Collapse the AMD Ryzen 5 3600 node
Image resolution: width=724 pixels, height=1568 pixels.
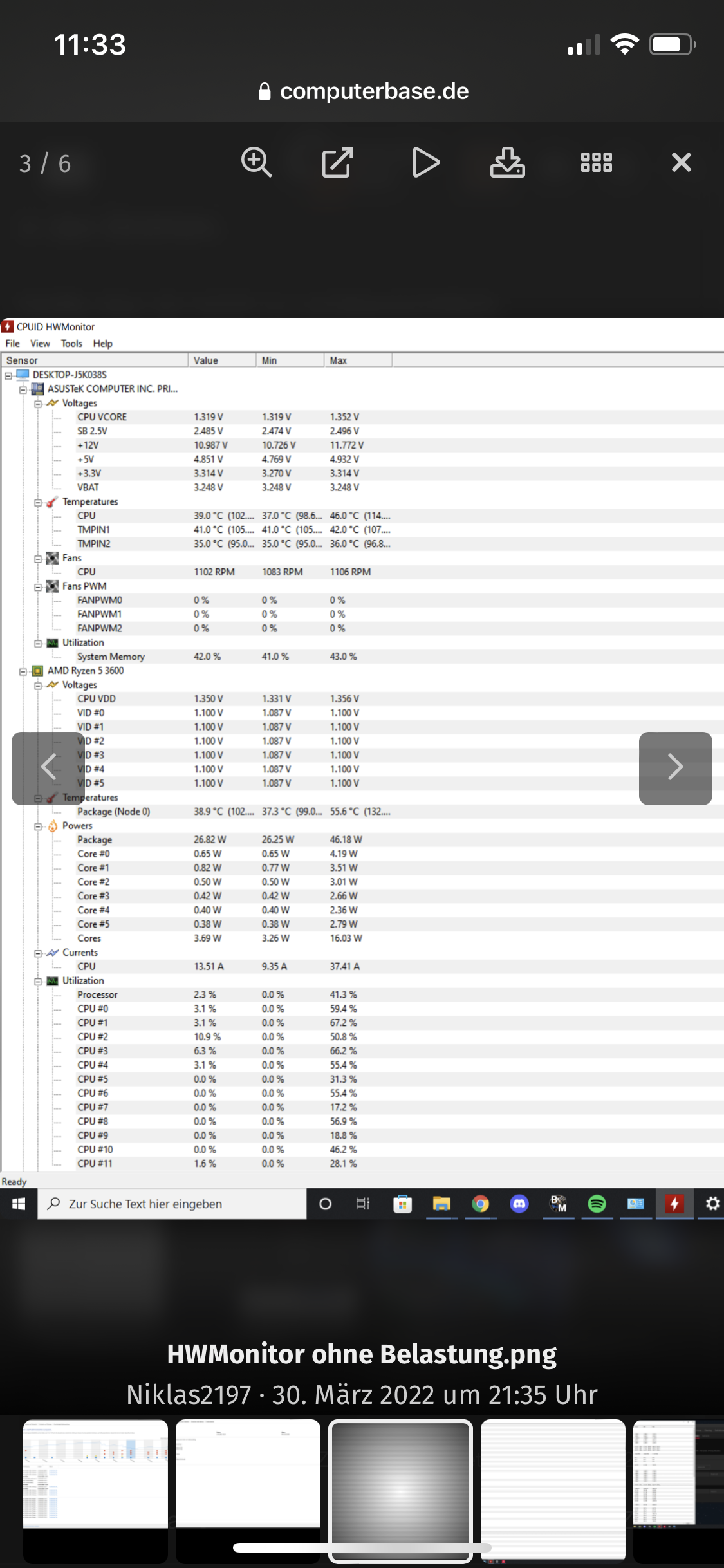click(23, 671)
